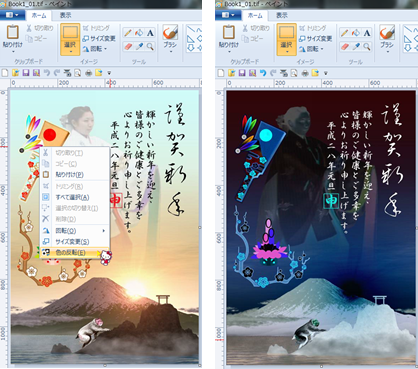The image size is (418, 369).
Task: Expand the ブラシ dropdown arrow in right window
Action: pyautogui.click(x=387, y=51)
